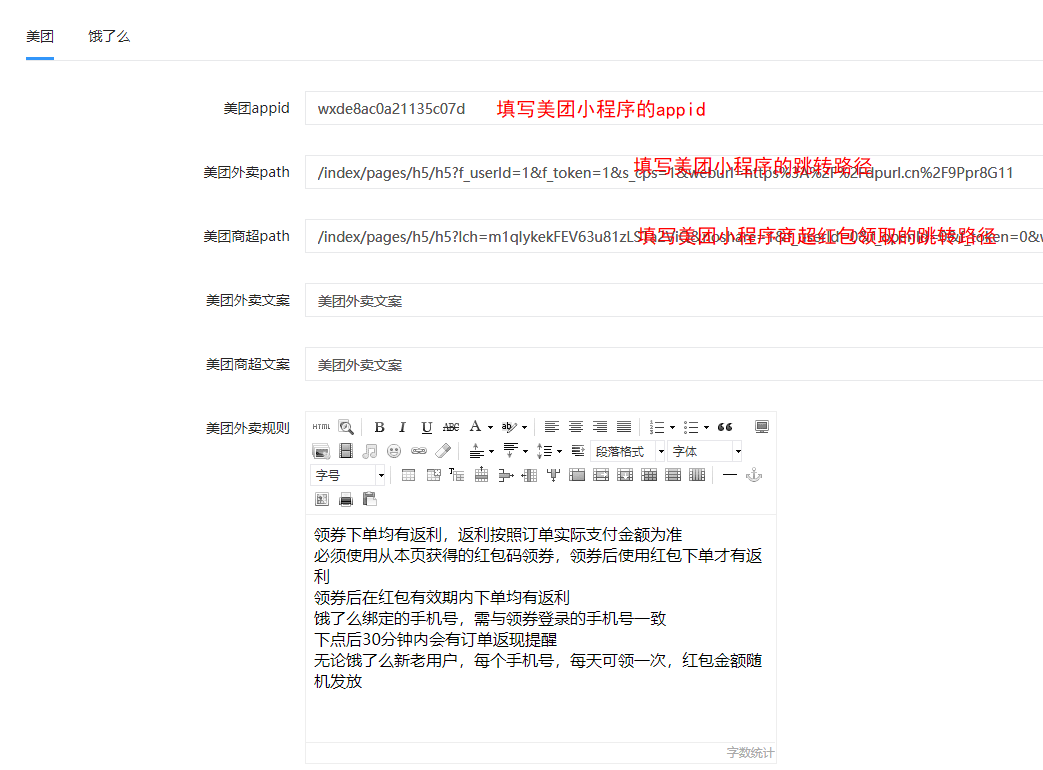Open the bullet list style dropdown
Viewport: 1043px width, 770px height.
tap(706, 428)
